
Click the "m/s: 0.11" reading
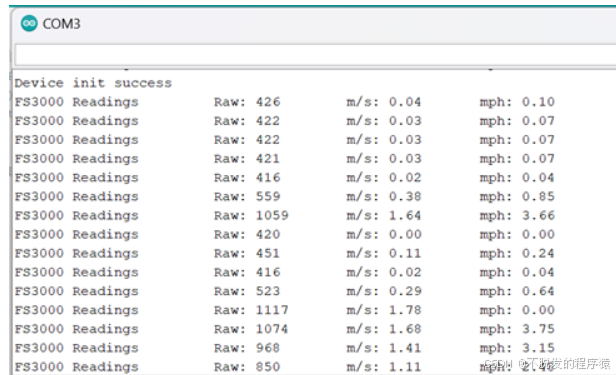pos(383,253)
